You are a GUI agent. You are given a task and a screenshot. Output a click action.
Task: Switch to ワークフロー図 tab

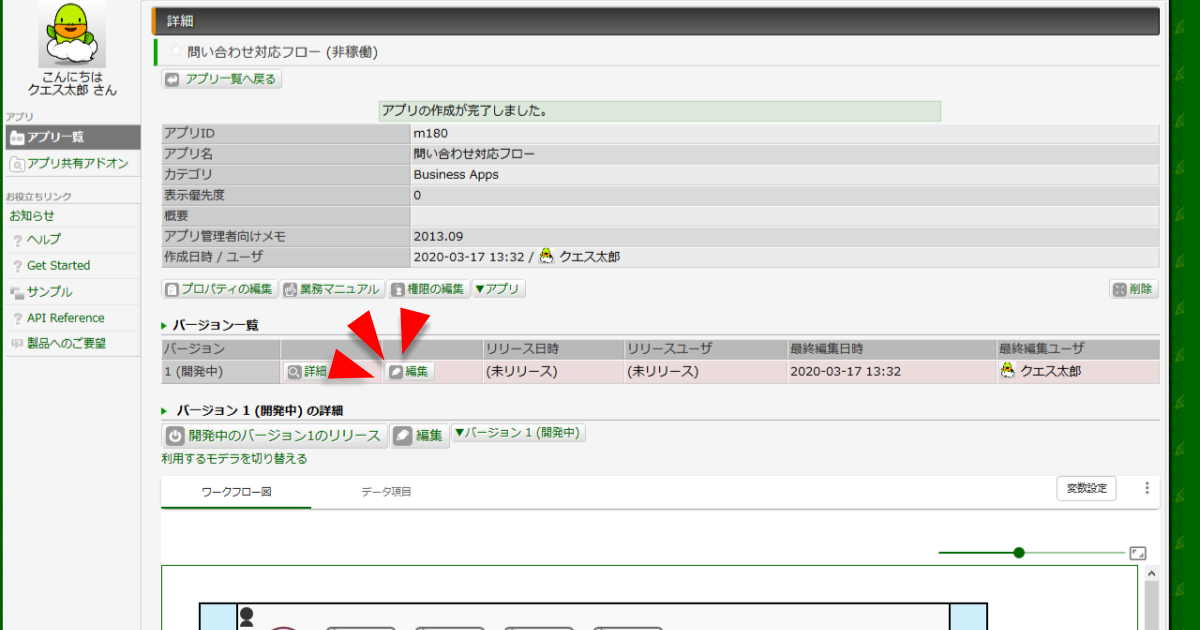point(236,492)
